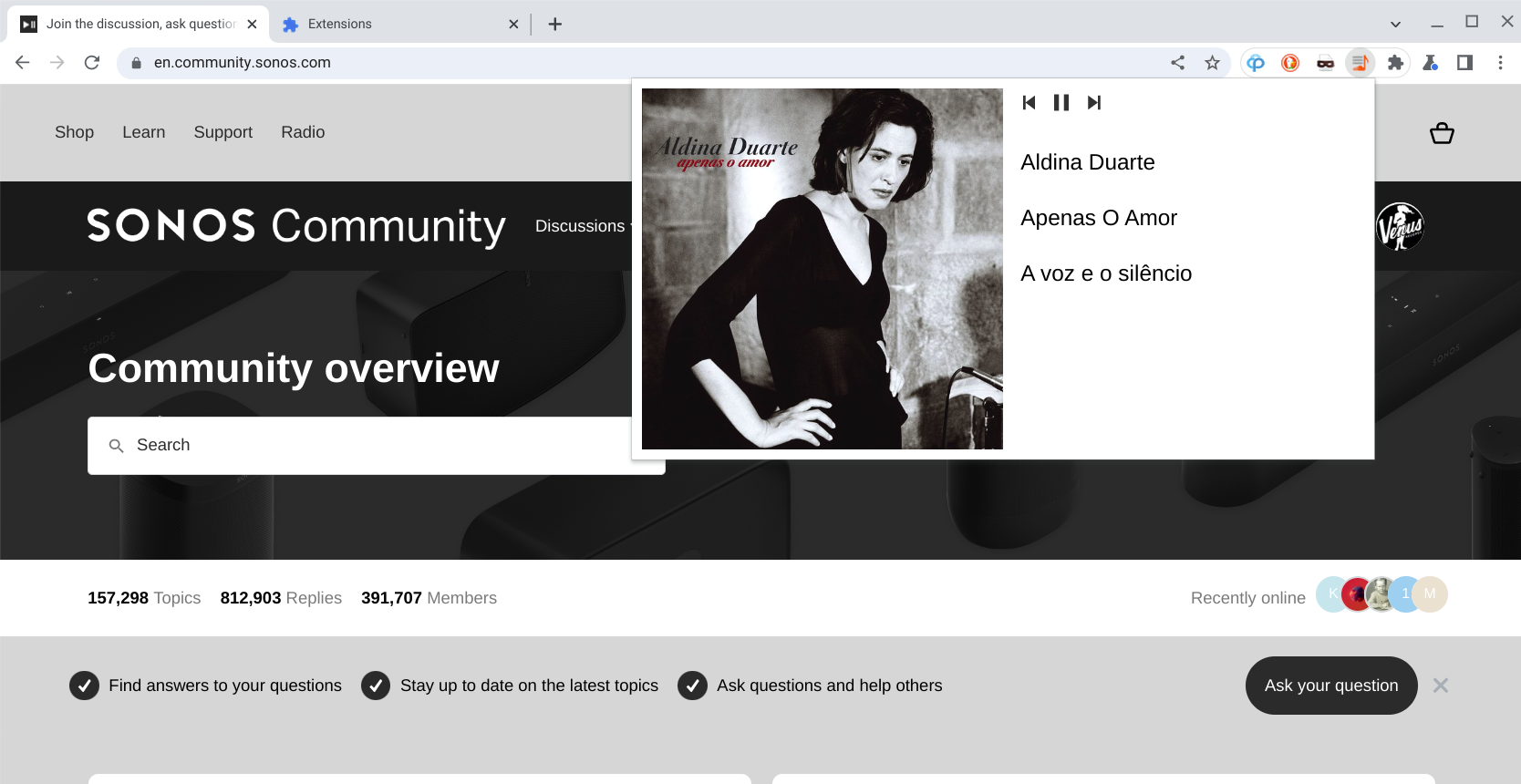Image resolution: width=1521 pixels, height=784 pixels.
Task: Open Chrome three-dot menu
Action: pos(1500,62)
